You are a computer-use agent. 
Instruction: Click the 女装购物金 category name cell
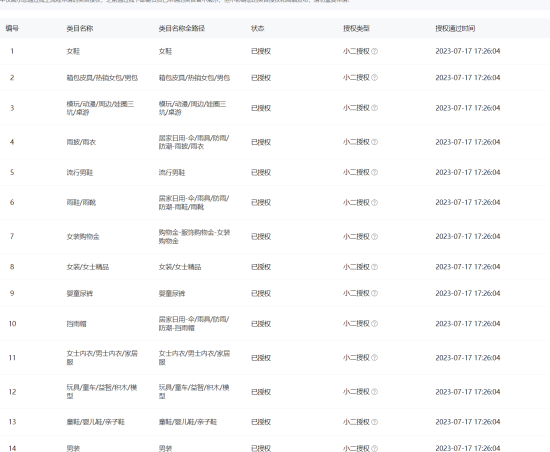(83, 237)
